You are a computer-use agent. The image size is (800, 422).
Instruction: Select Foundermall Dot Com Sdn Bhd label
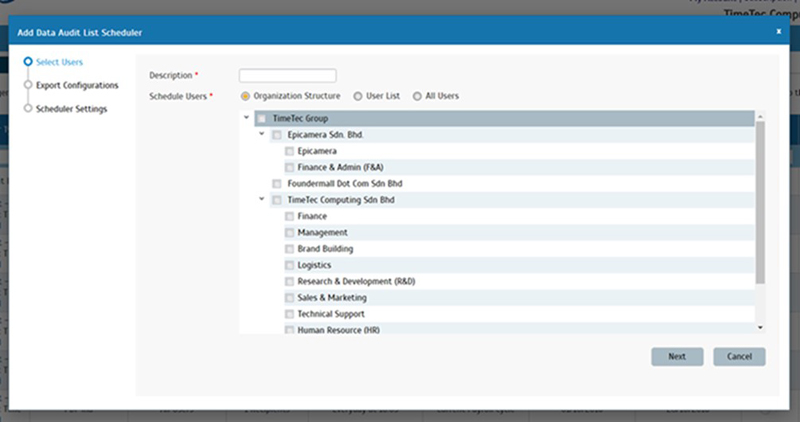tap(344, 184)
